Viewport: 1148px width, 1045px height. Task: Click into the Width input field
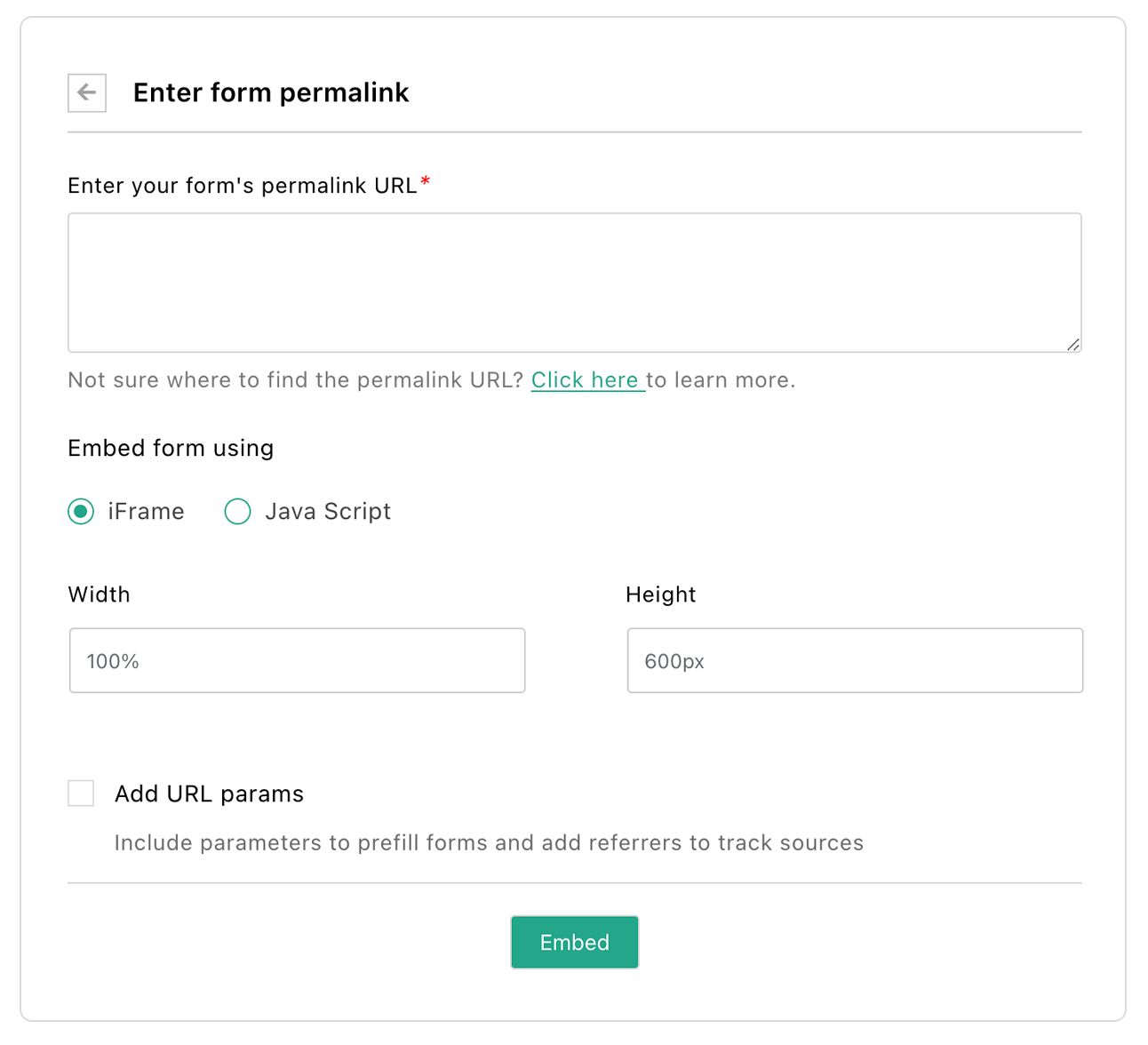[297, 660]
